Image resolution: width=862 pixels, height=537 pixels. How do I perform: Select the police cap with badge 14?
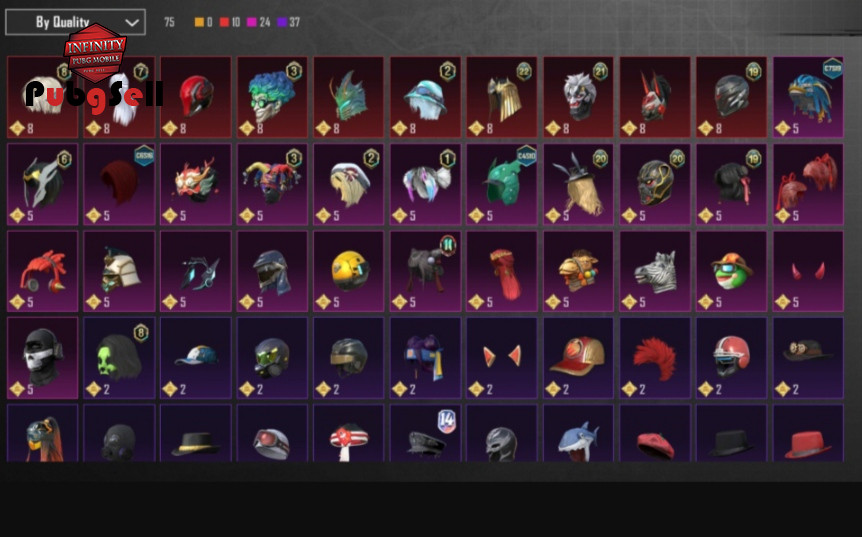[x=425, y=433]
